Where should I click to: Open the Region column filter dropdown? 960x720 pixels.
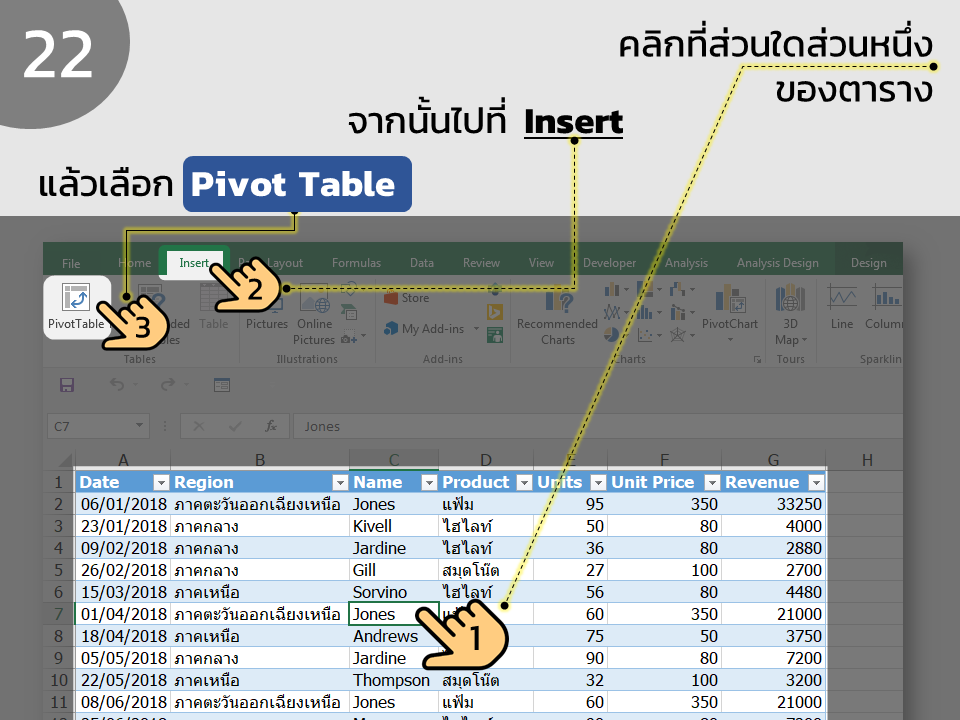coord(340,482)
